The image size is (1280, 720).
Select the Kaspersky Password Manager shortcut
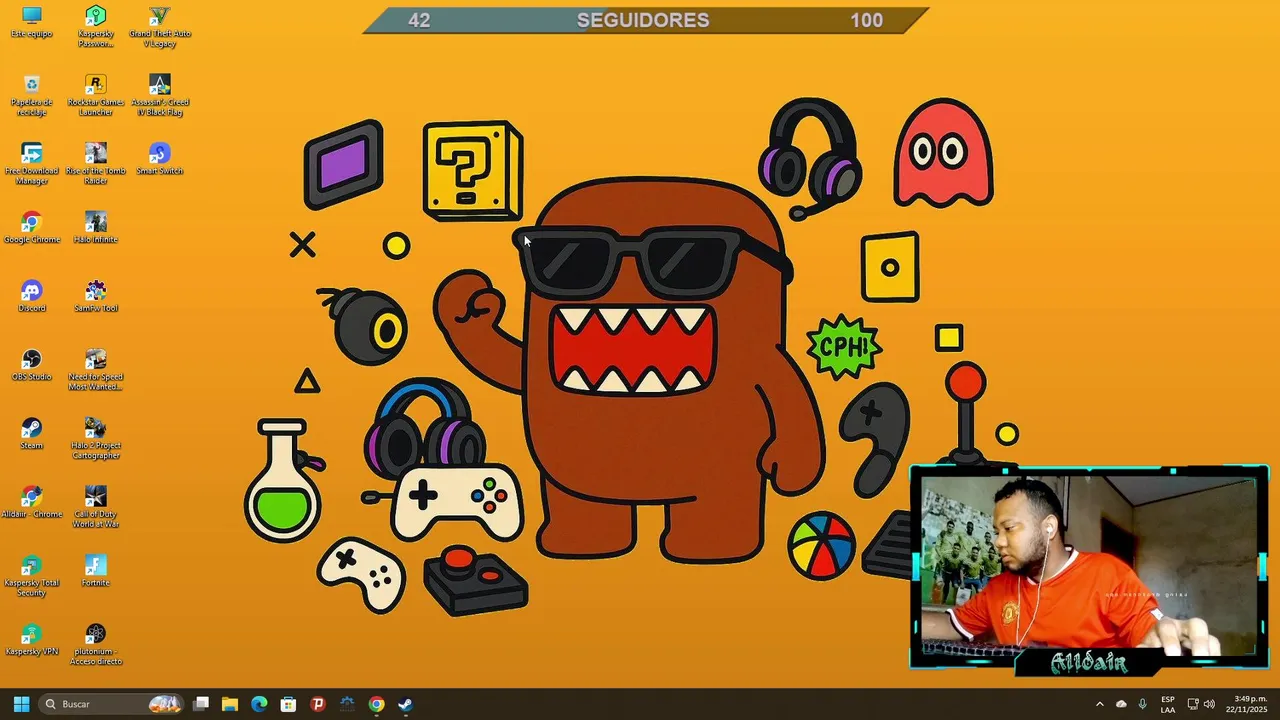[x=96, y=27]
